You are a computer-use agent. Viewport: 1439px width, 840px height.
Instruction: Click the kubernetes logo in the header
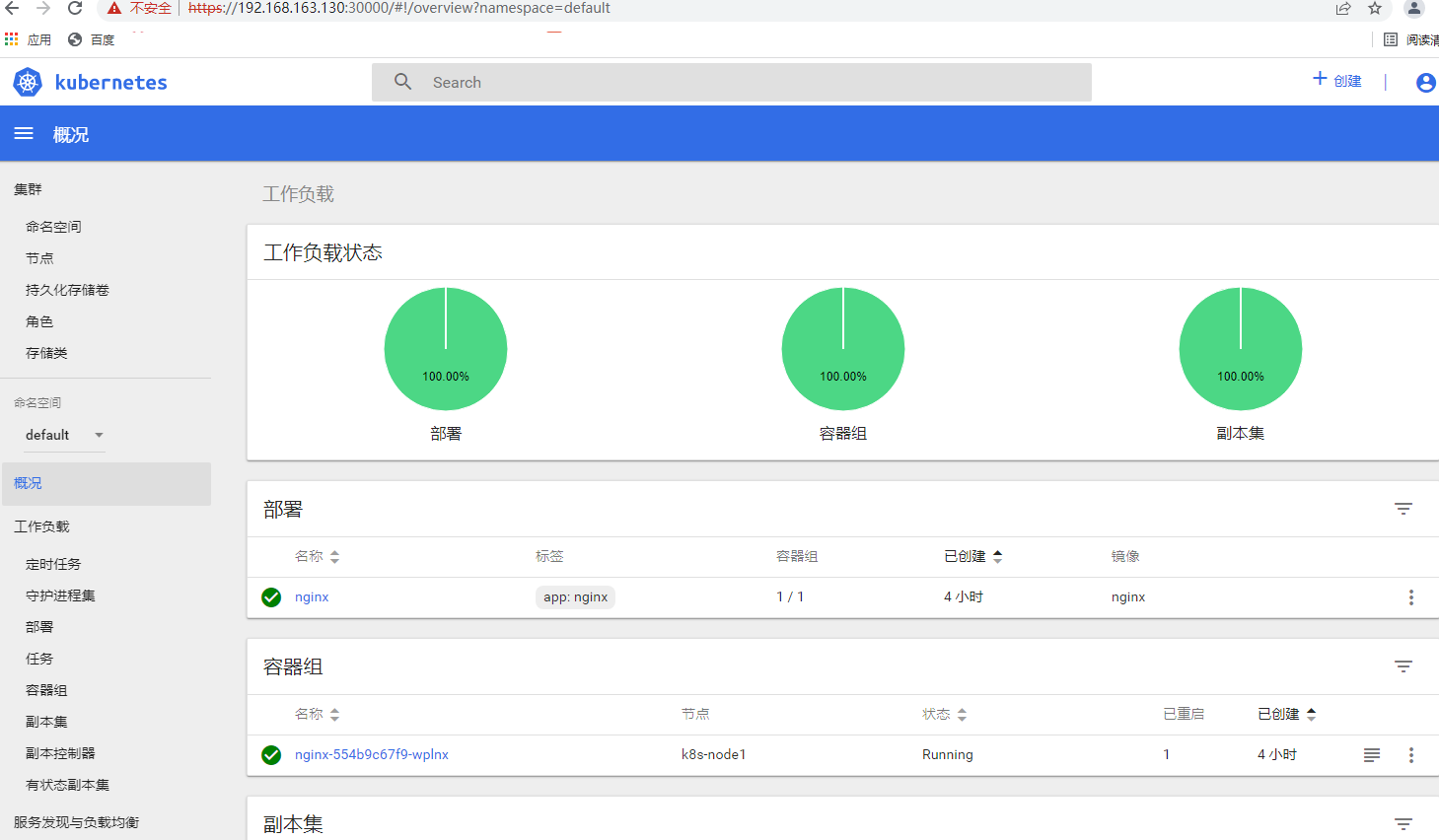pyautogui.click(x=90, y=82)
